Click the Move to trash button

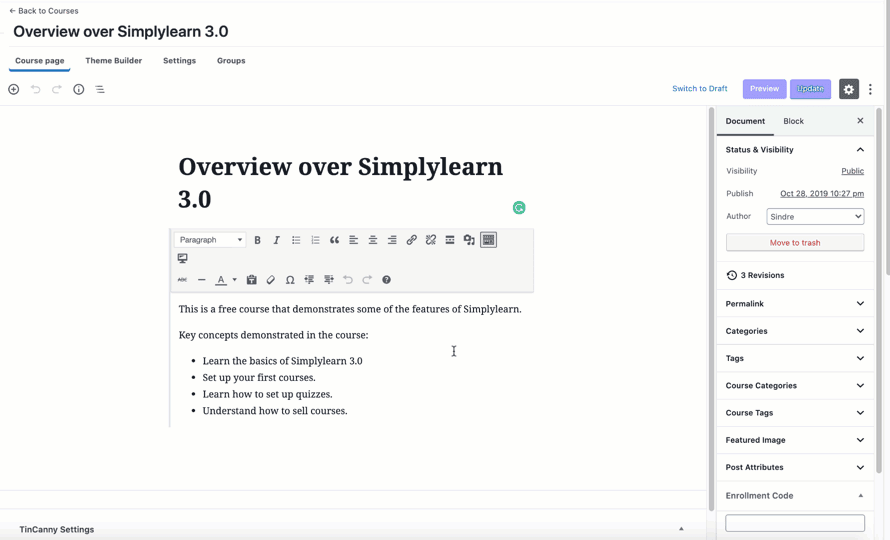click(795, 243)
